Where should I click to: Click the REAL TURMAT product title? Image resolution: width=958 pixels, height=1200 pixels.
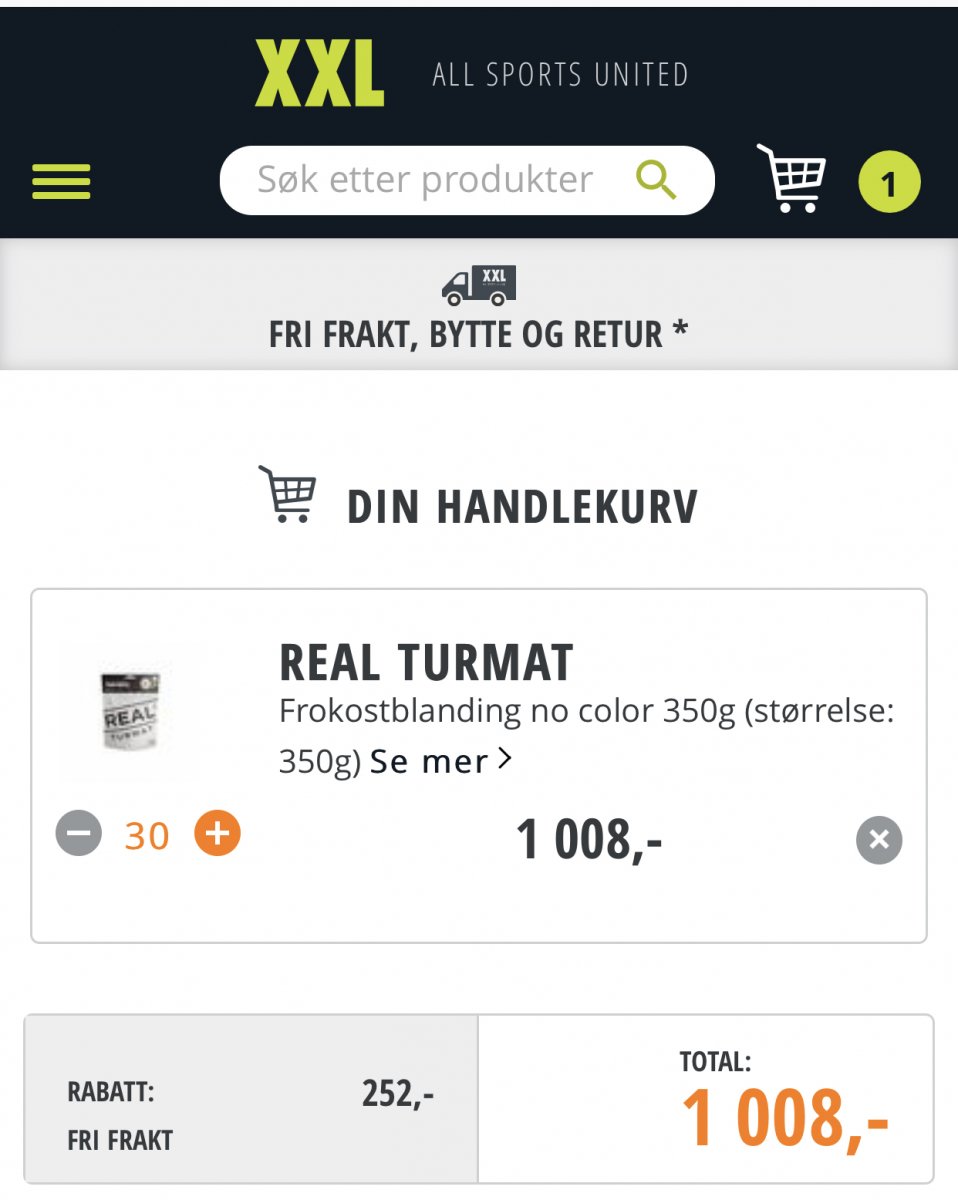point(426,662)
